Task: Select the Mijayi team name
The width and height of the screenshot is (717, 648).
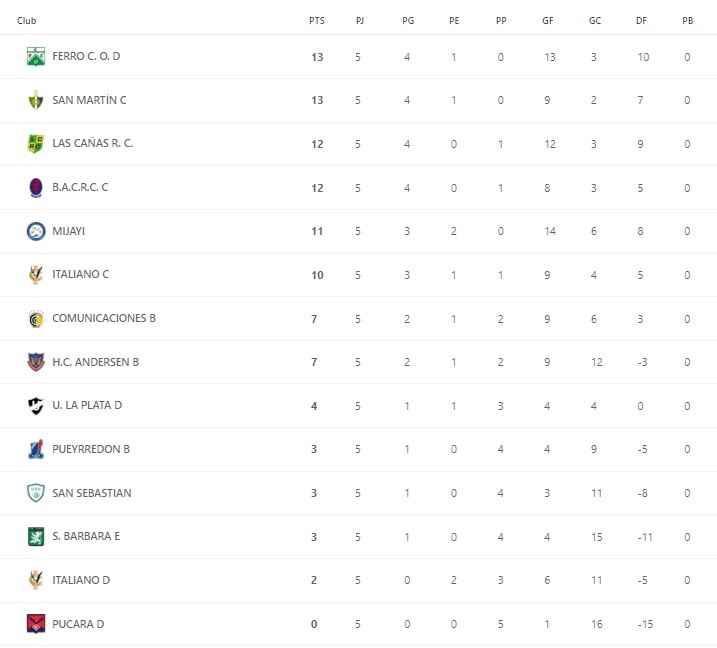Action: (x=69, y=231)
